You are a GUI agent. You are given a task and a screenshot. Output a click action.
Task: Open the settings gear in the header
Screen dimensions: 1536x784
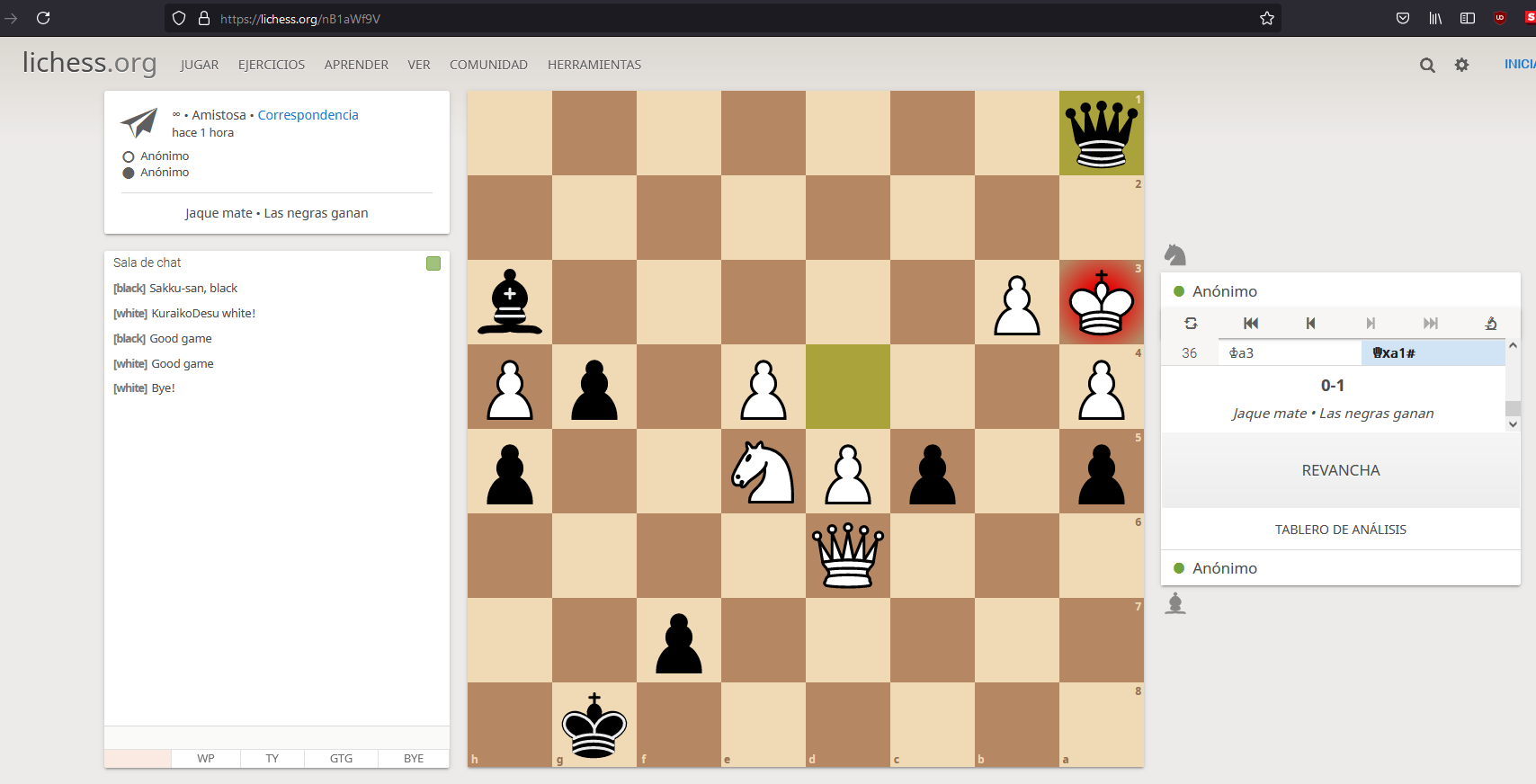(x=1461, y=65)
